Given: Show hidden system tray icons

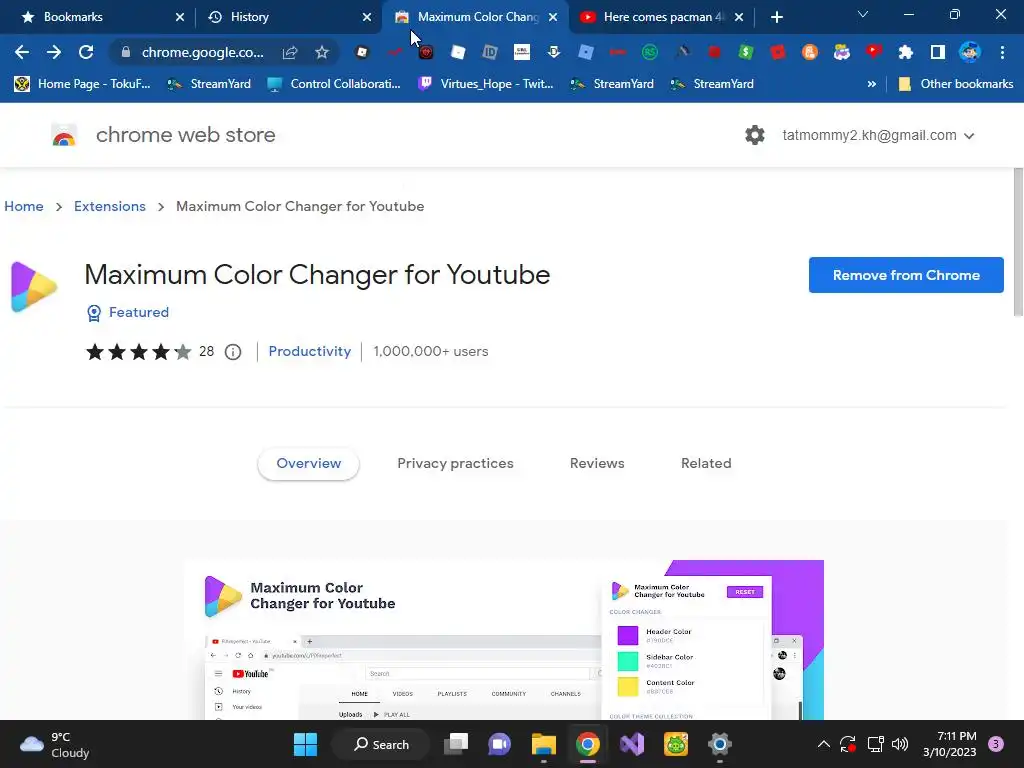Looking at the screenshot, I should point(824,744).
